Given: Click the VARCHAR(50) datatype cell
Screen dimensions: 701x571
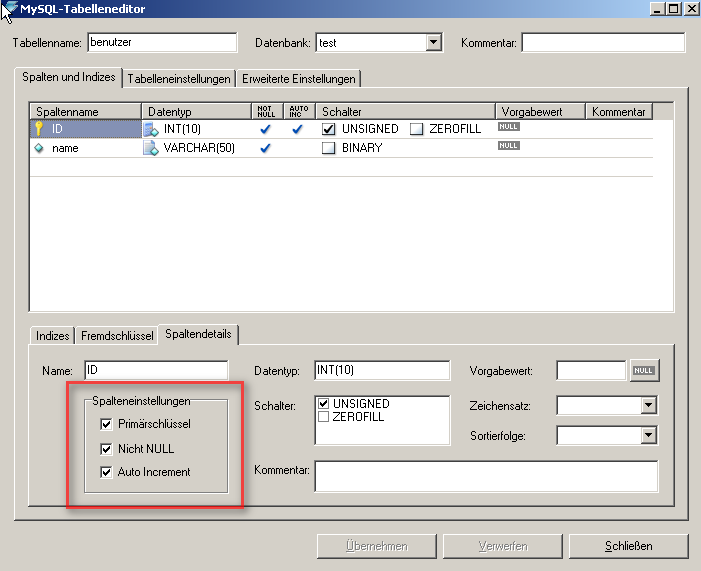Looking at the screenshot, I should [197, 148].
